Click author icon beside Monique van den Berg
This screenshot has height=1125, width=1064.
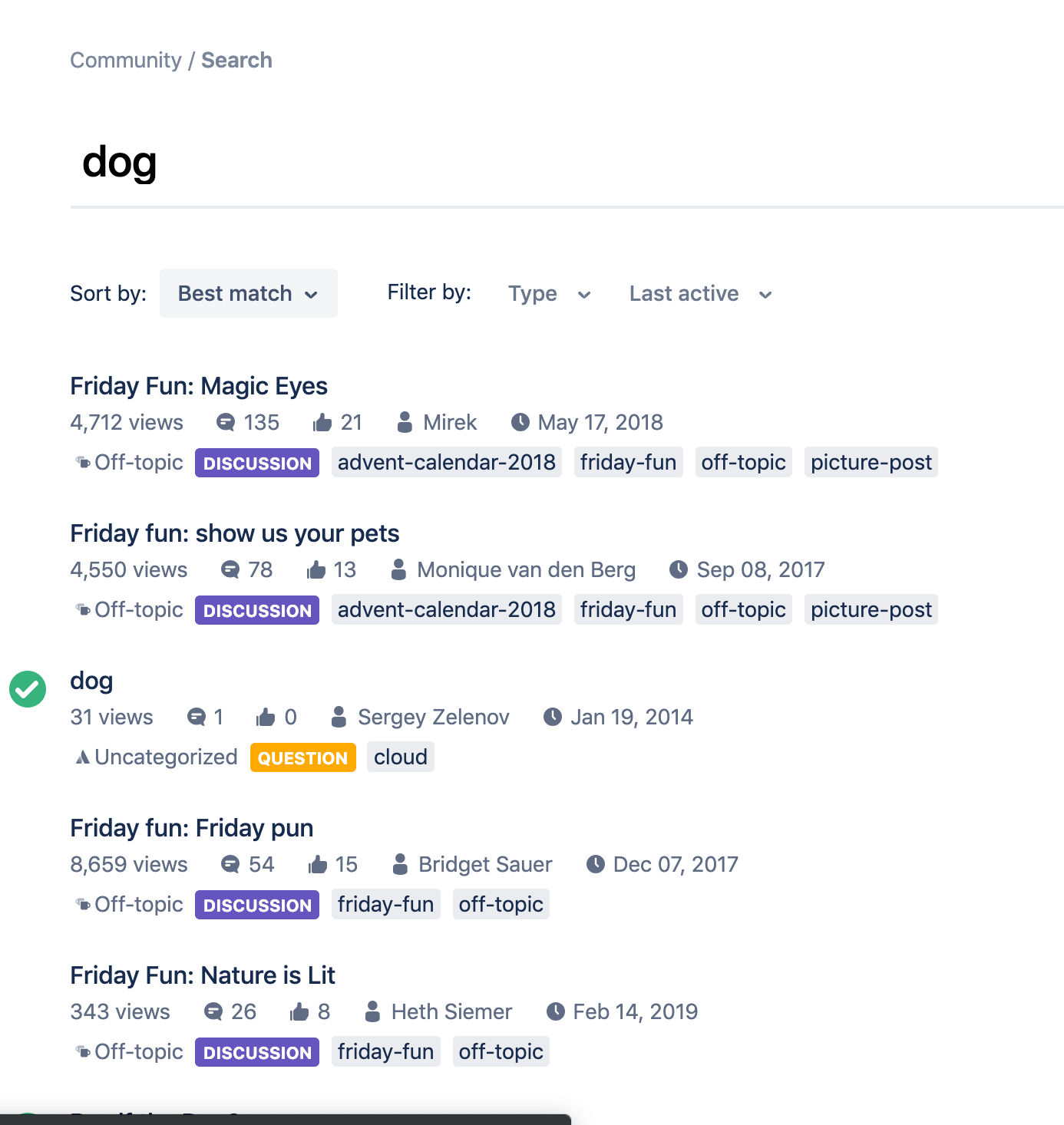[x=398, y=569]
